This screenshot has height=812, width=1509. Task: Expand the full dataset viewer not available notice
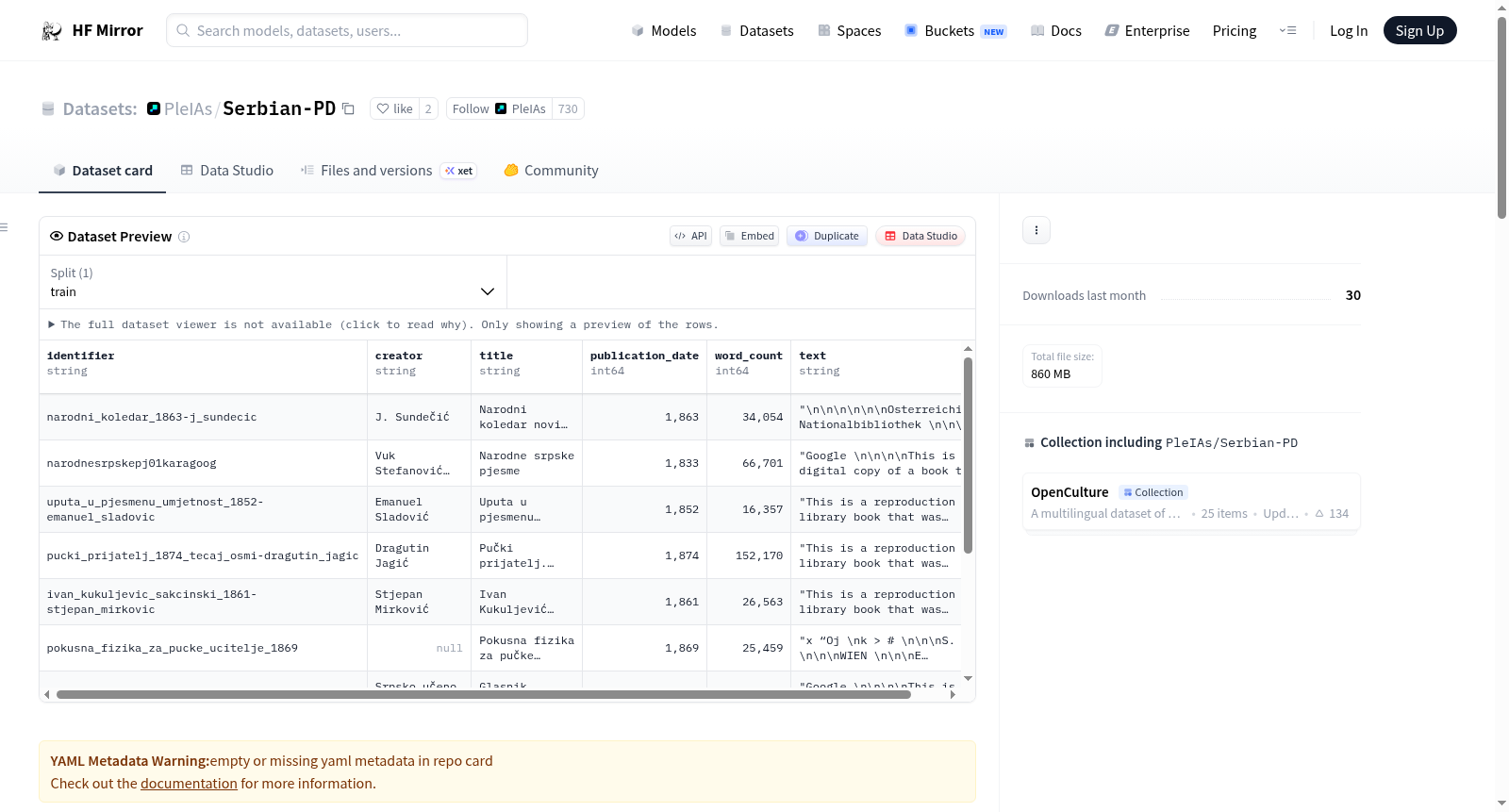pyautogui.click(x=383, y=324)
